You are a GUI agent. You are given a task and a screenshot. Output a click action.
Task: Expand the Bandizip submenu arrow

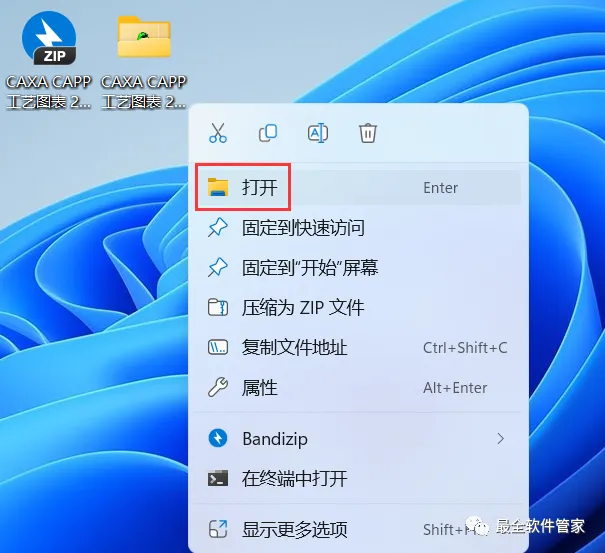500,439
